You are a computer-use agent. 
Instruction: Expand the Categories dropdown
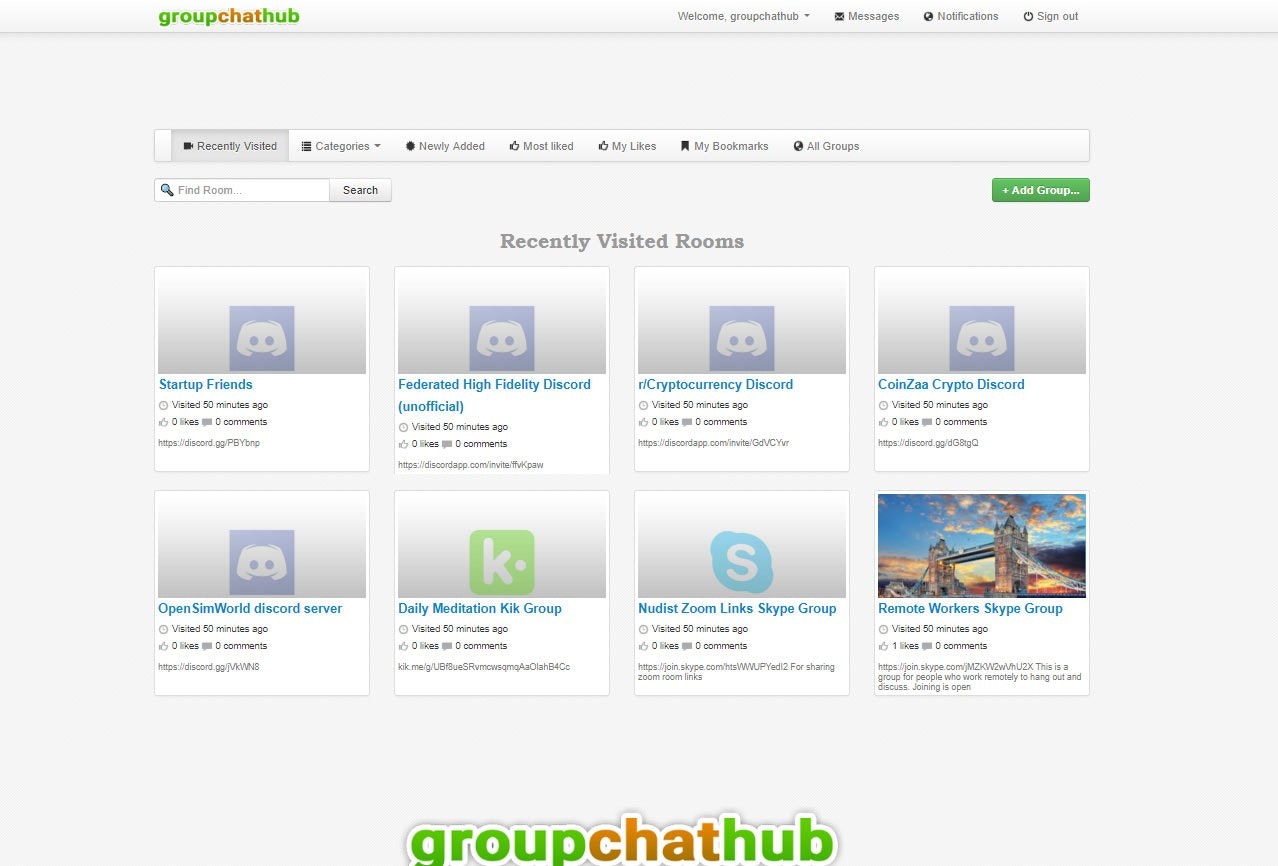(x=340, y=146)
